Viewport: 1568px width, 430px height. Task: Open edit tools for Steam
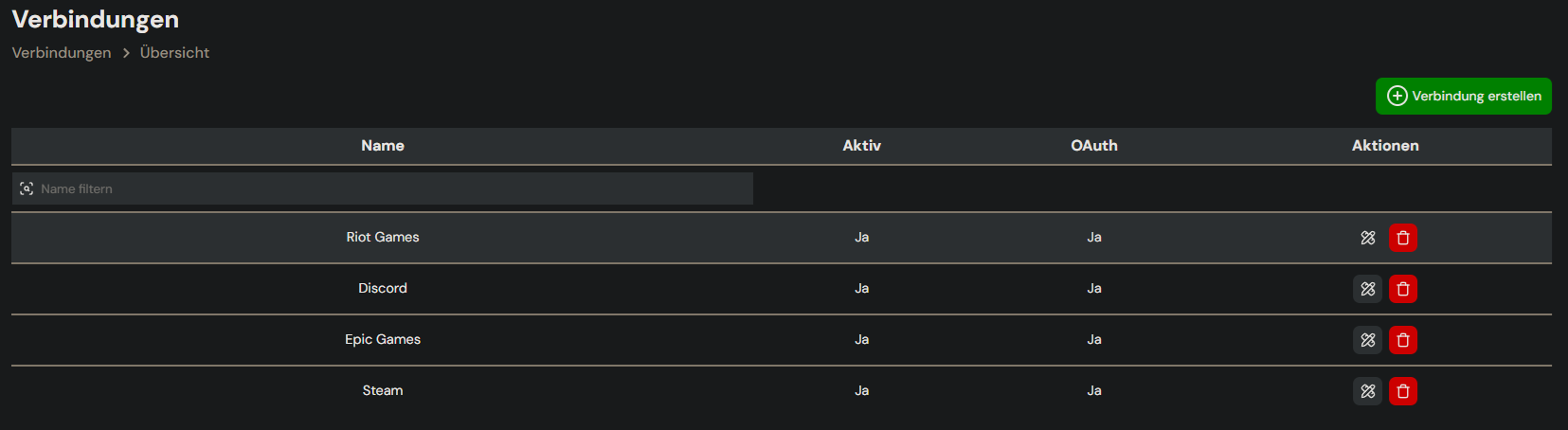click(x=1367, y=391)
